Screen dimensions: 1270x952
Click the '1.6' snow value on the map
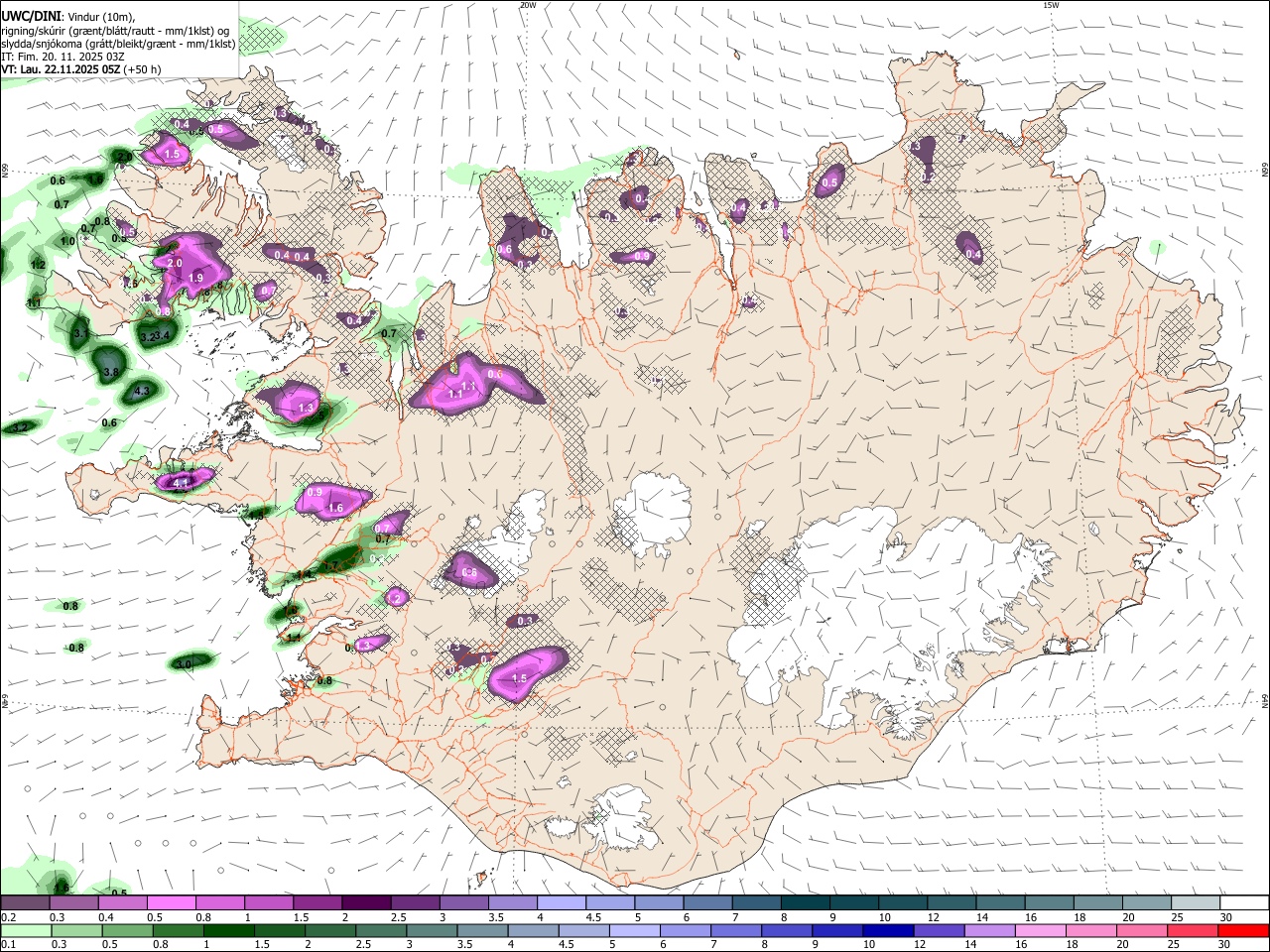coord(335,508)
